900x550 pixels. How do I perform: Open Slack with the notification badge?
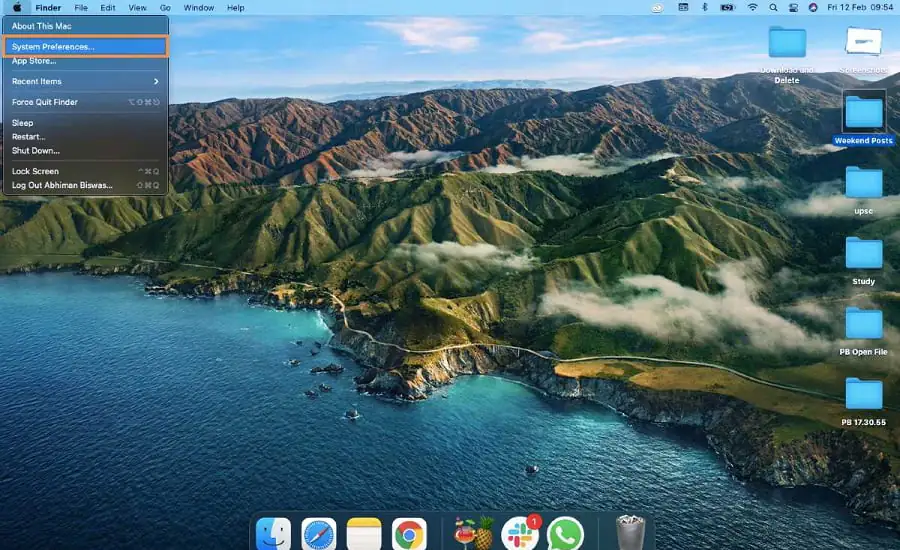(519, 534)
